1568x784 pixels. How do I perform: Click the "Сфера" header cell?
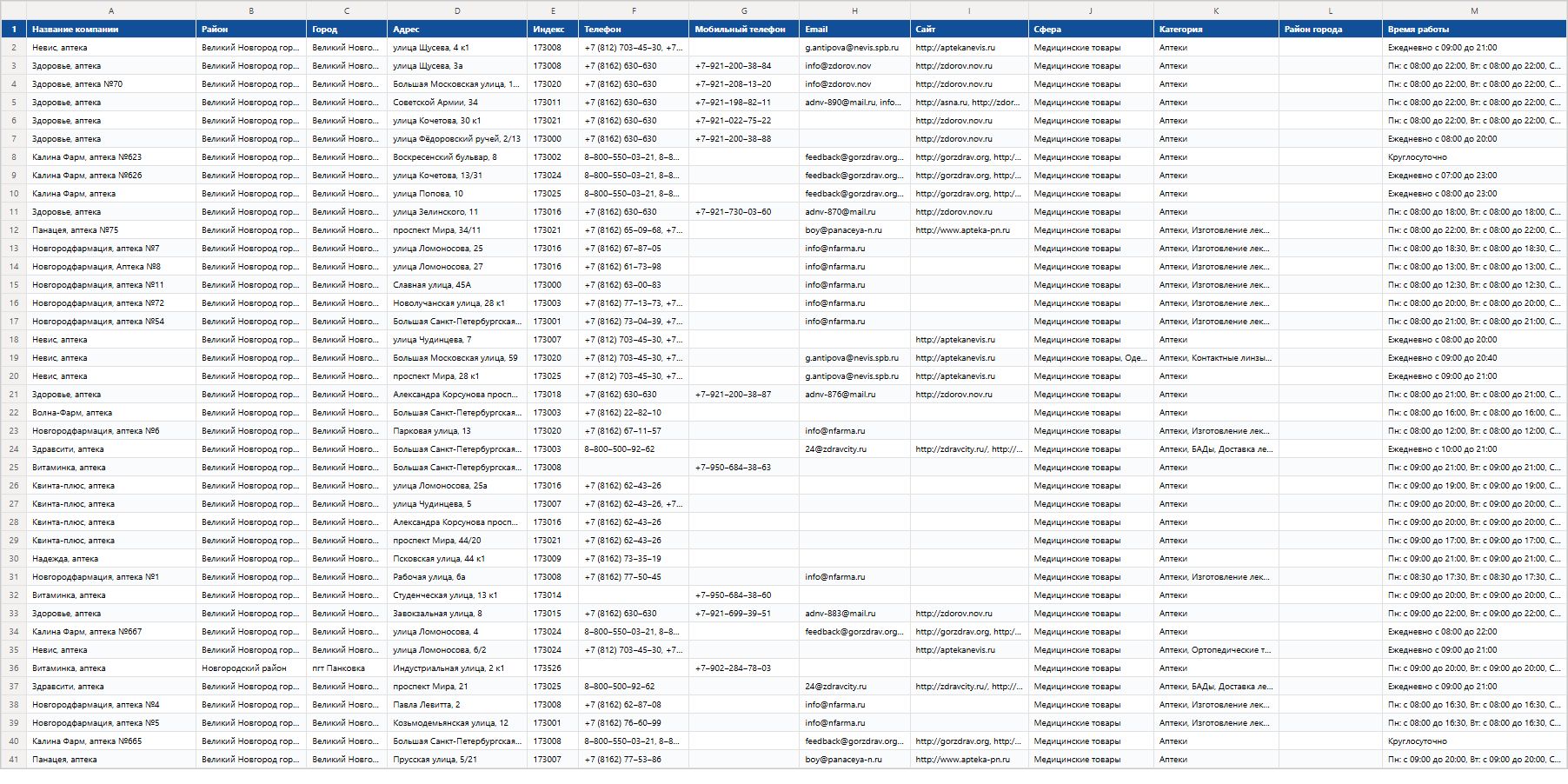coord(1091,29)
